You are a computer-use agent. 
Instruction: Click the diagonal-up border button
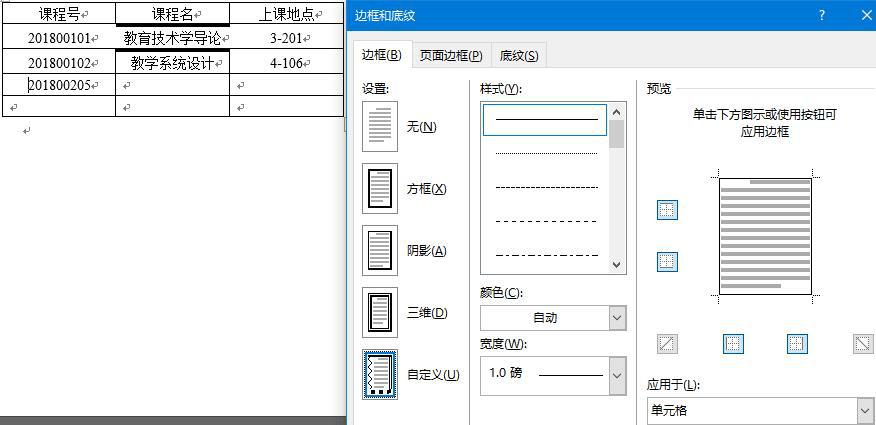[667, 344]
